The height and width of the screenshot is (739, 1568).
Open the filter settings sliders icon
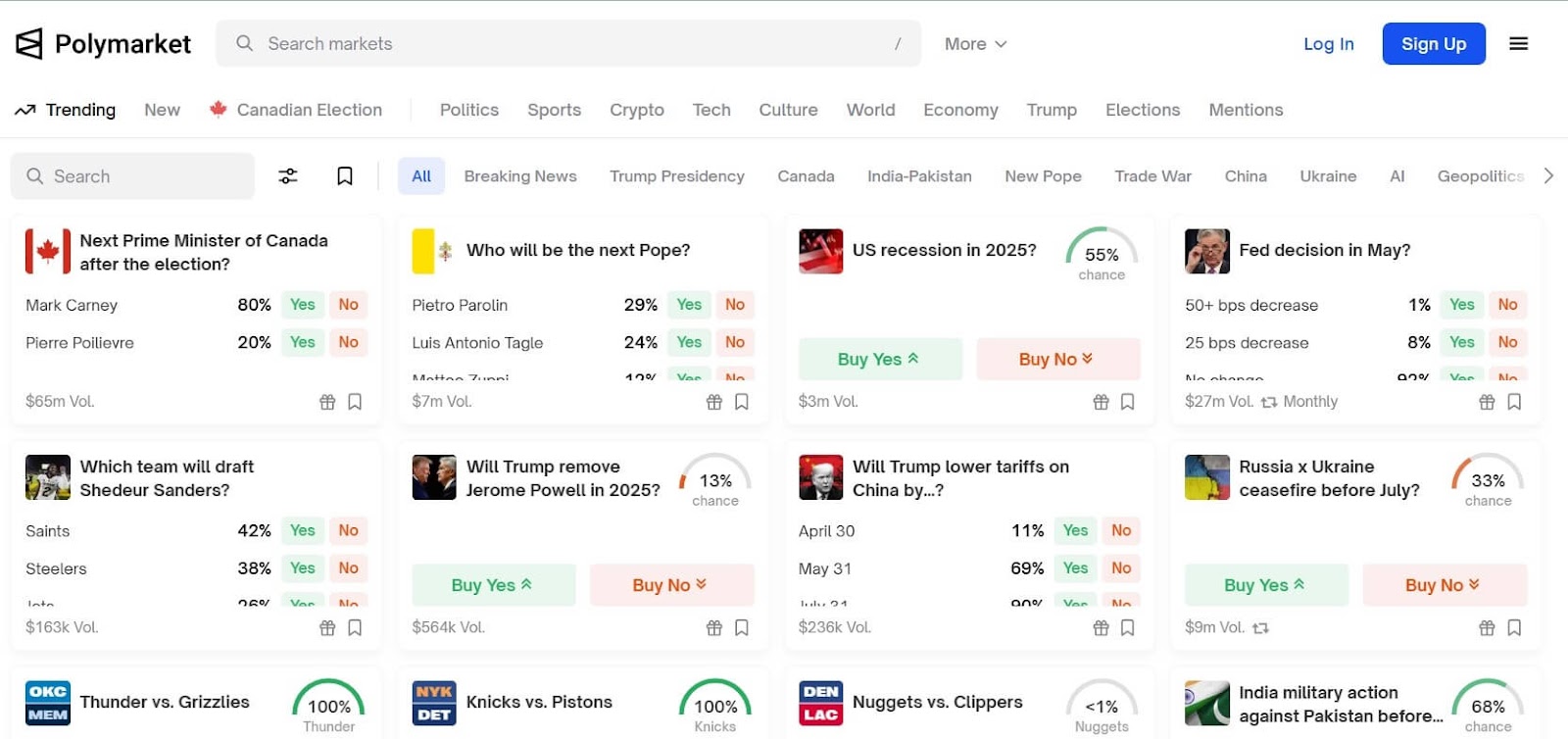[288, 176]
